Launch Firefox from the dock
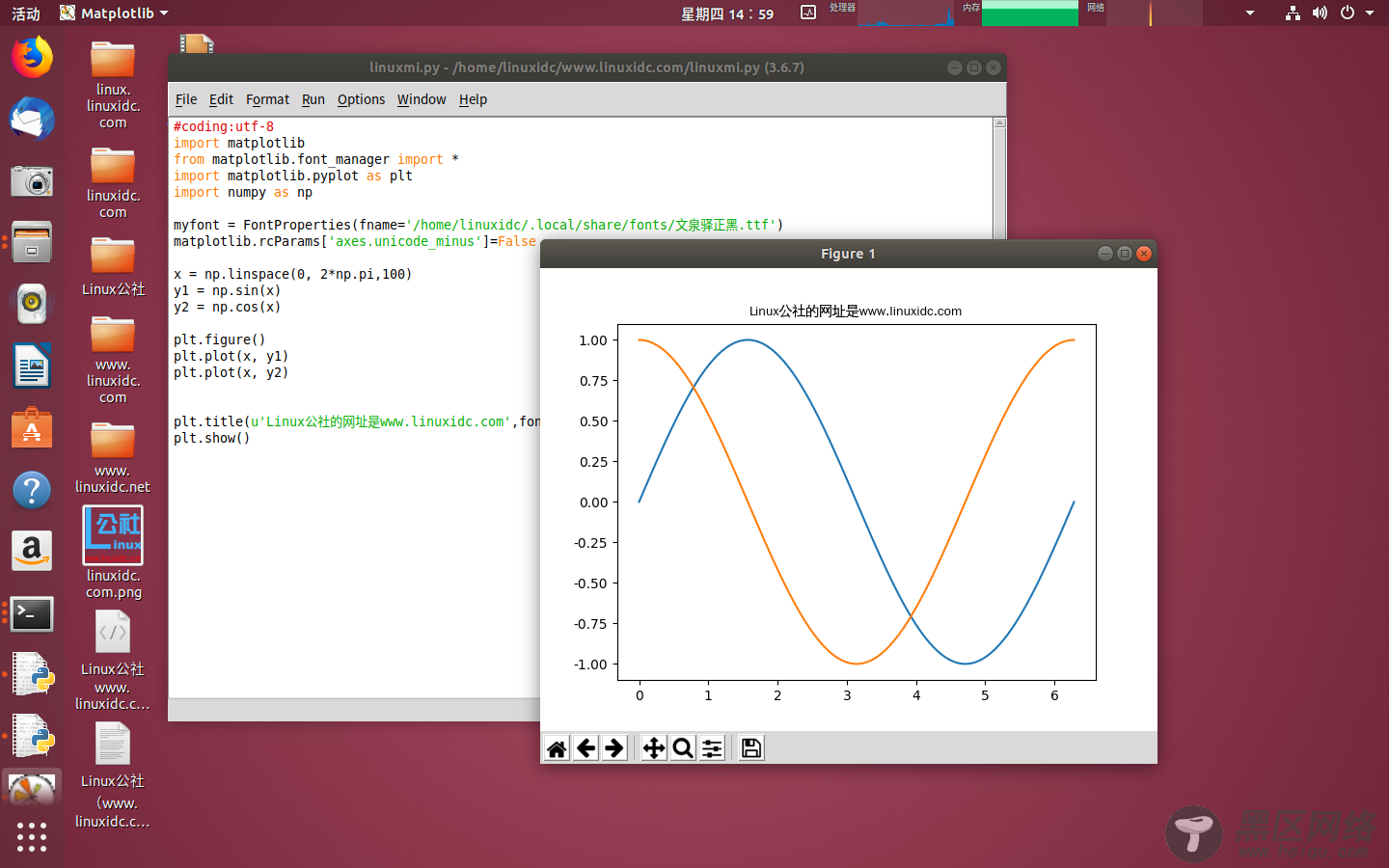Screen dimensions: 1389x868 point(32,58)
